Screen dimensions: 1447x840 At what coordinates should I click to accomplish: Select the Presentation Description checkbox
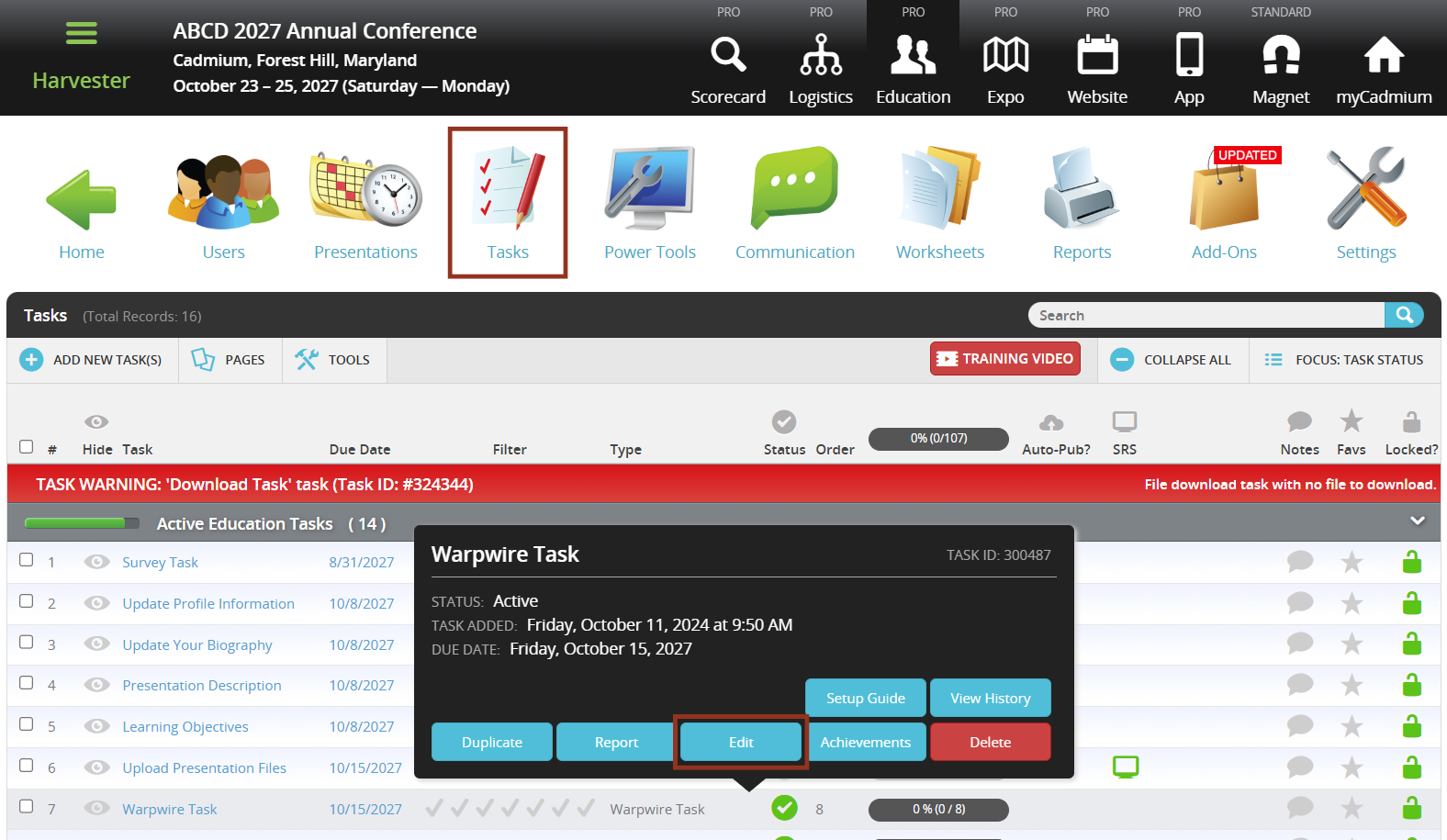click(x=27, y=683)
